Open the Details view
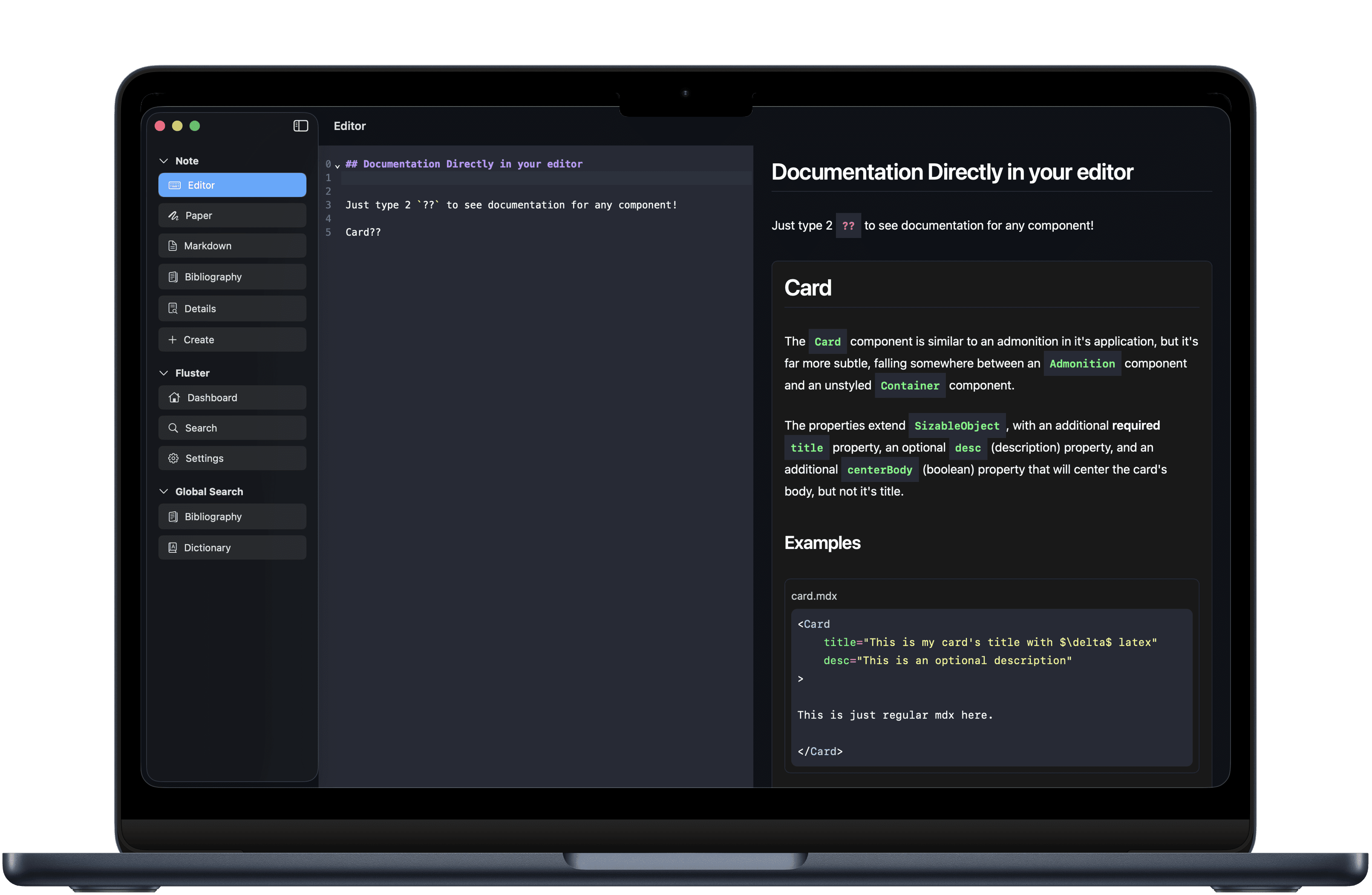The image size is (1372, 895). (x=232, y=308)
